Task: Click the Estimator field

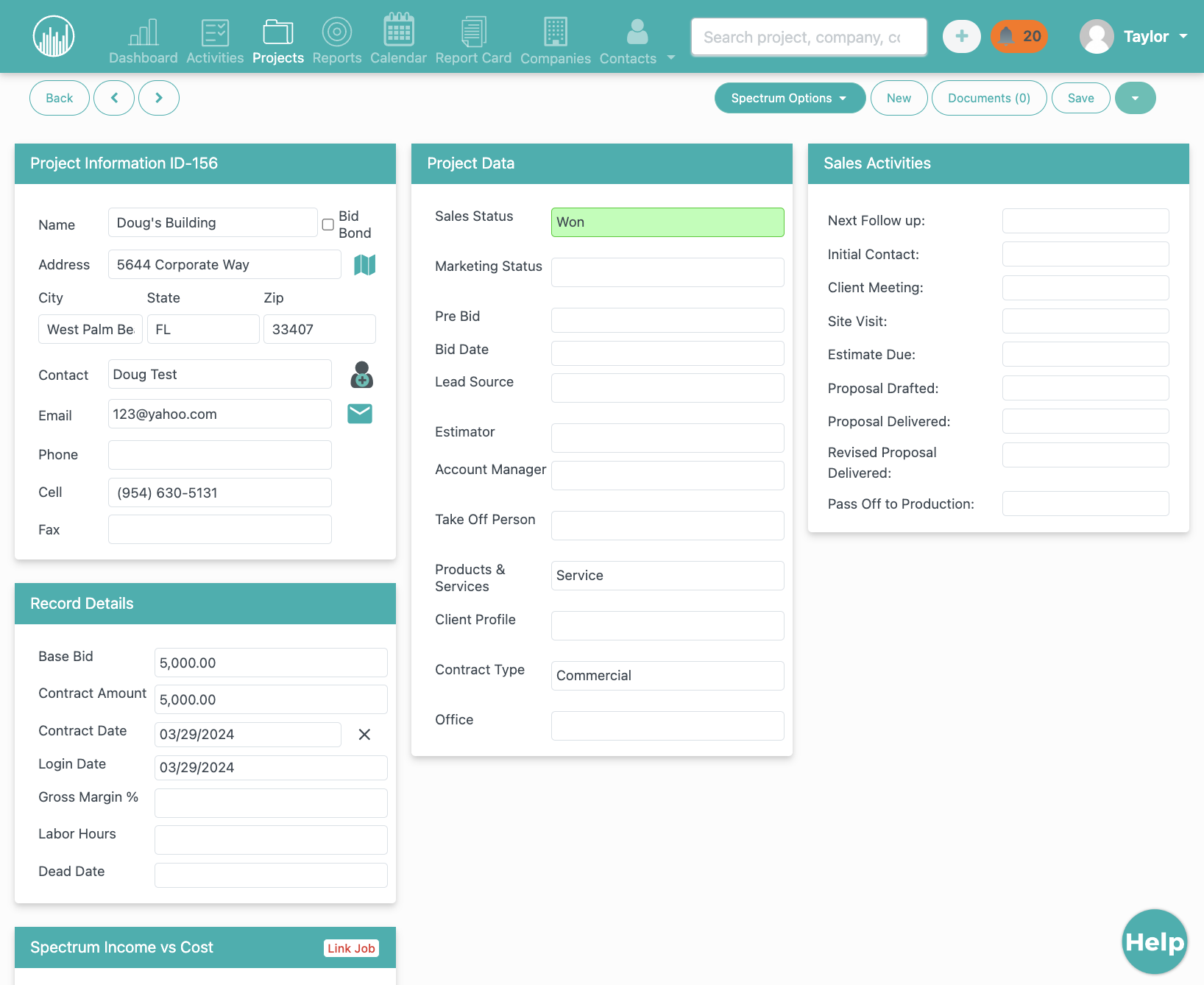Action: coord(667,438)
